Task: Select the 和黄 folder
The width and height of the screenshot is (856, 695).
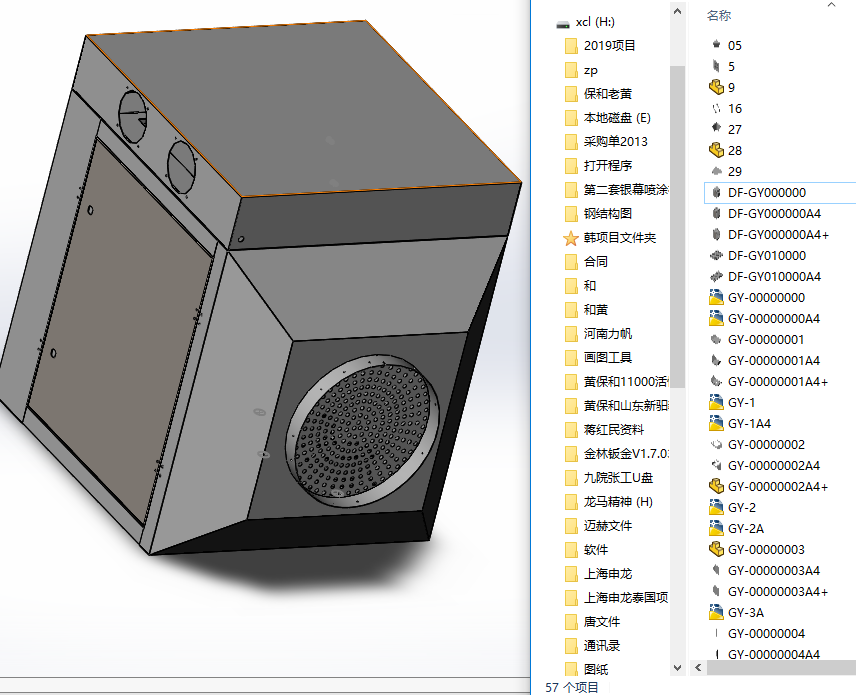Action: [x=596, y=310]
